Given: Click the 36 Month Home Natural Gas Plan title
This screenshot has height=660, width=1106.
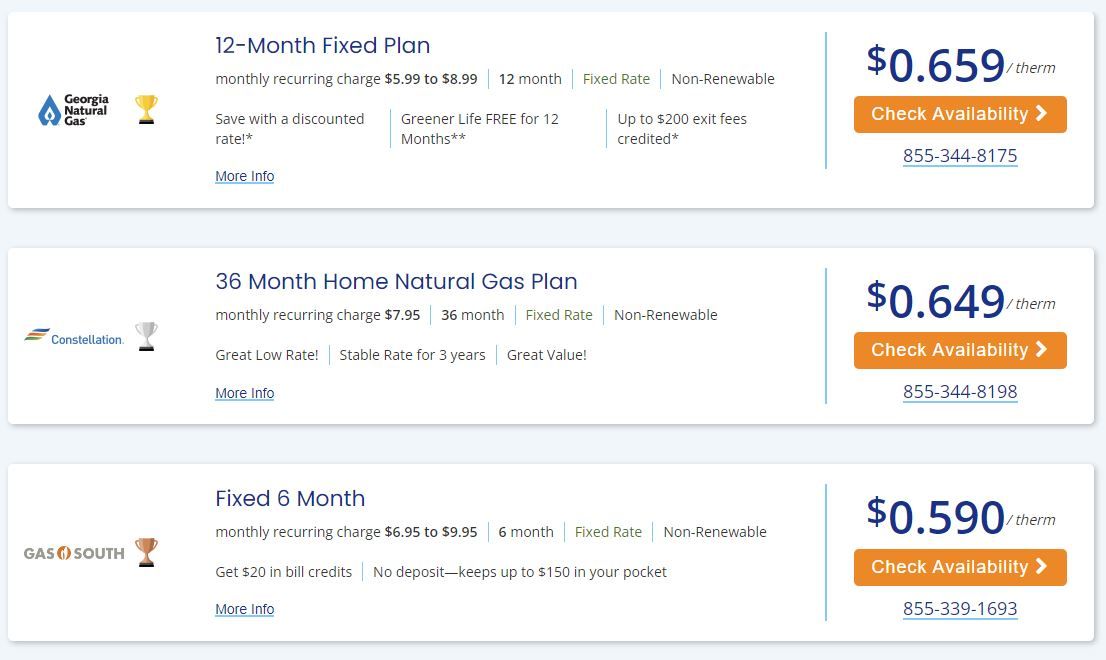Looking at the screenshot, I should click(396, 282).
